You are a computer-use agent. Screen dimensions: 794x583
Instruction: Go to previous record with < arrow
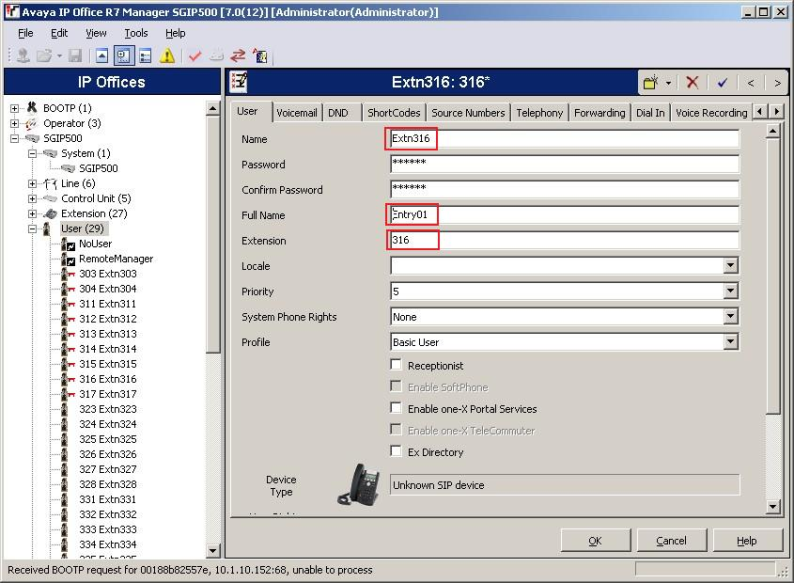pyautogui.click(x=750, y=83)
